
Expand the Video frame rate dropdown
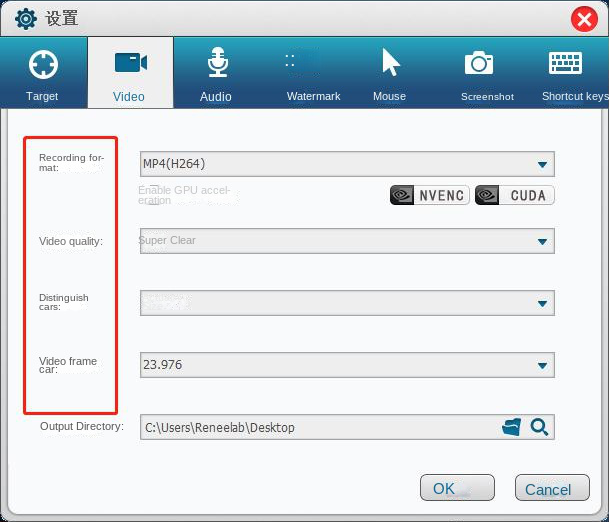pyautogui.click(x=347, y=365)
